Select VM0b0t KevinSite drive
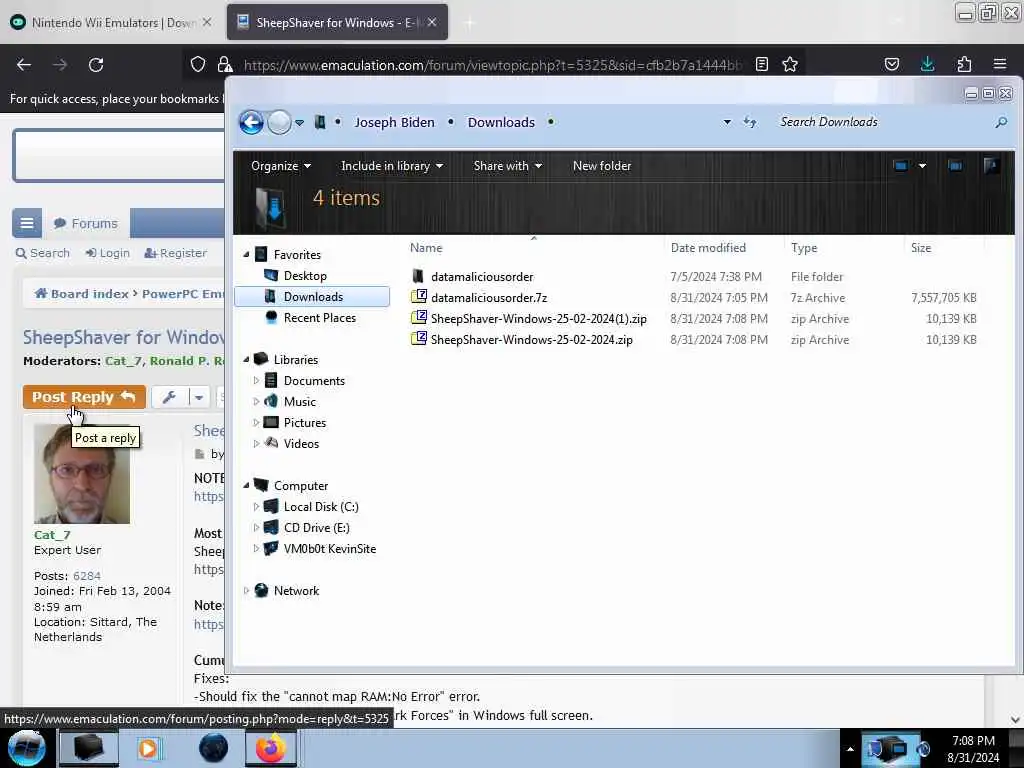This screenshot has width=1024, height=768. coord(329,549)
